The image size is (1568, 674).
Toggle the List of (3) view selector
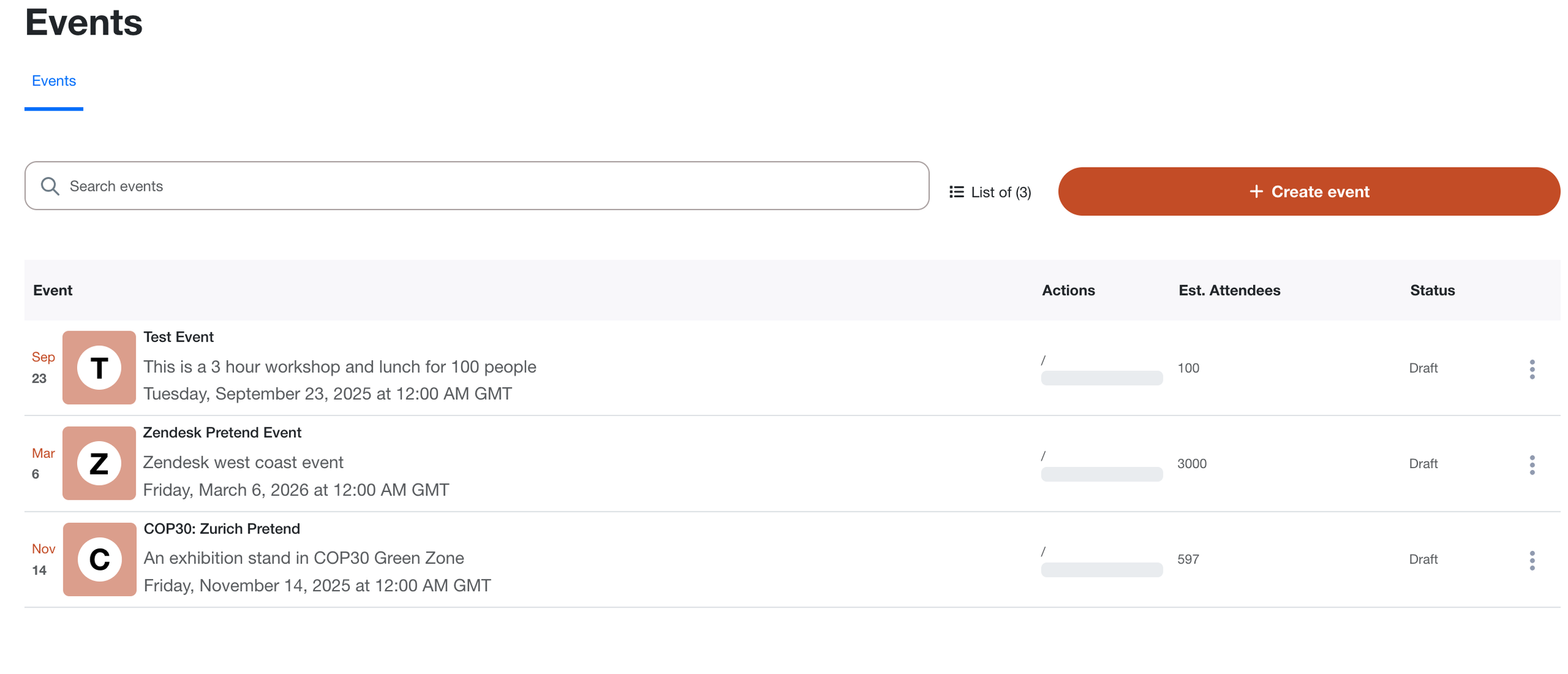click(990, 192)
